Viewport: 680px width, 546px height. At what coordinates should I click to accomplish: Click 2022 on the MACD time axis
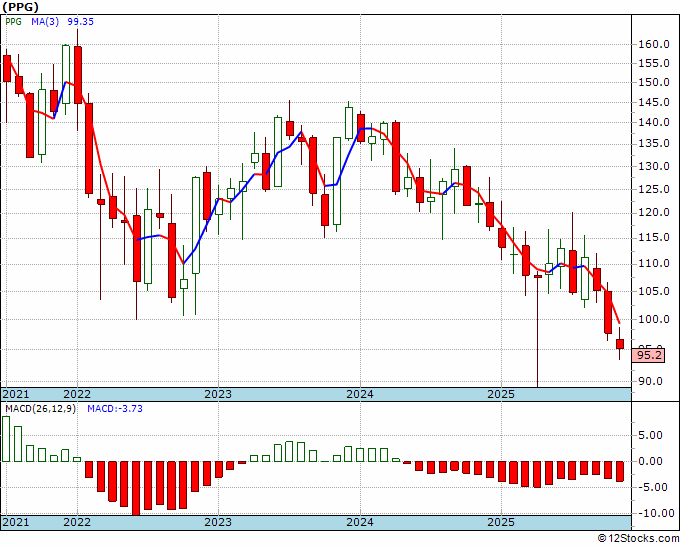77,522
